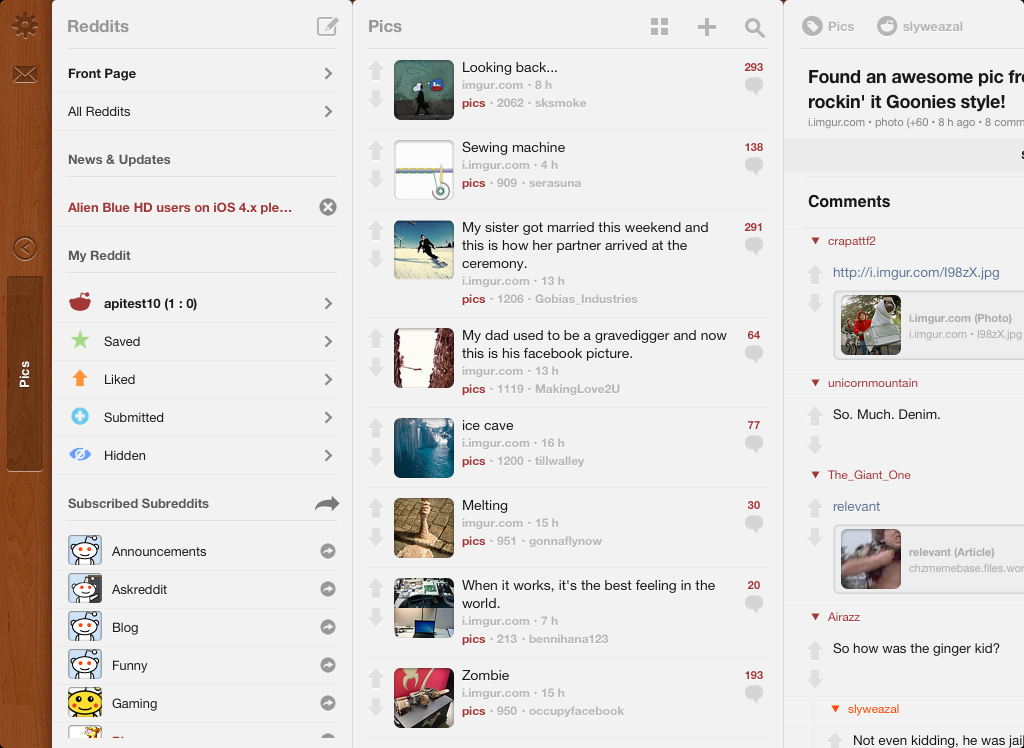Open settings gear in wooden sidebar
1024x748 pixels.
(x=25, y=26)
